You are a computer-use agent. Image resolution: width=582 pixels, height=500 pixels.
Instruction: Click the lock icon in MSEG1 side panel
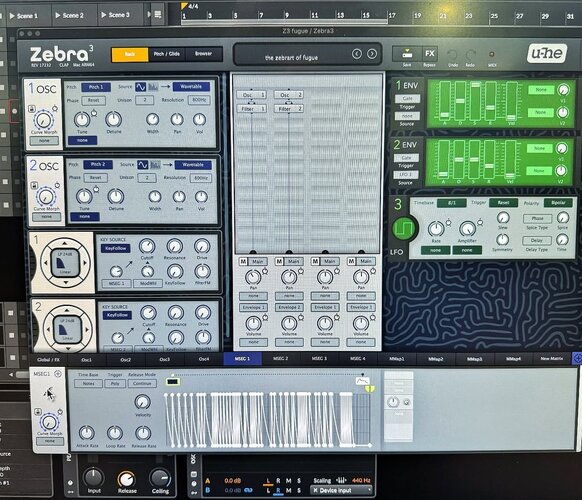[x=37, y=412]
